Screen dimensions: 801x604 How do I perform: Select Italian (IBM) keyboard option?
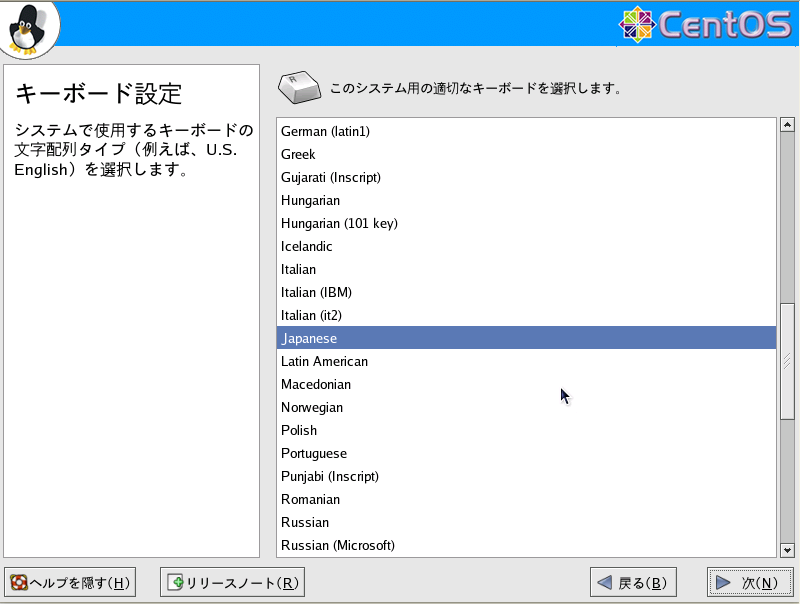[x=526, y=292]
